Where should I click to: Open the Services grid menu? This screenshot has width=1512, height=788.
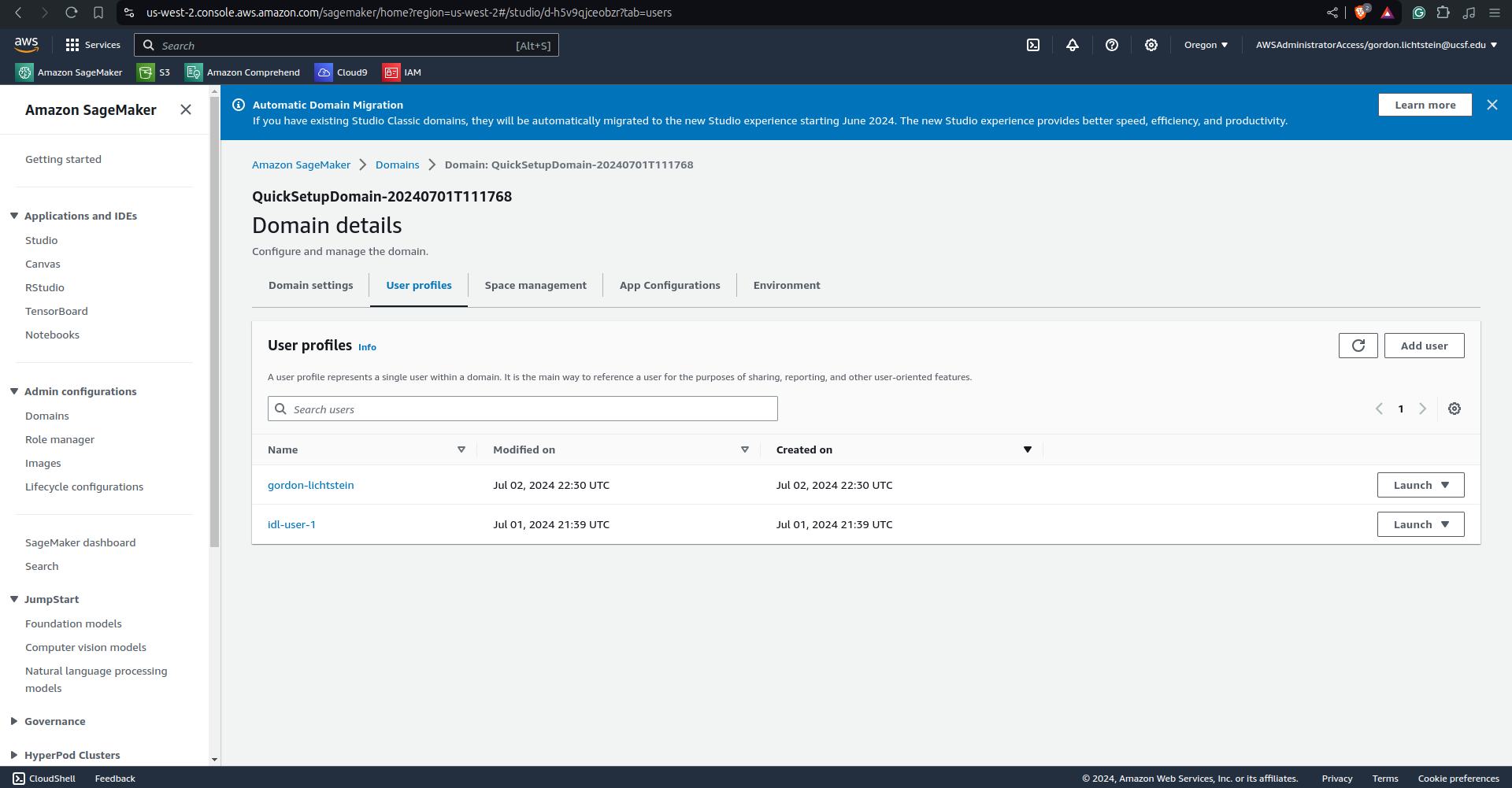tap(93, 45)
